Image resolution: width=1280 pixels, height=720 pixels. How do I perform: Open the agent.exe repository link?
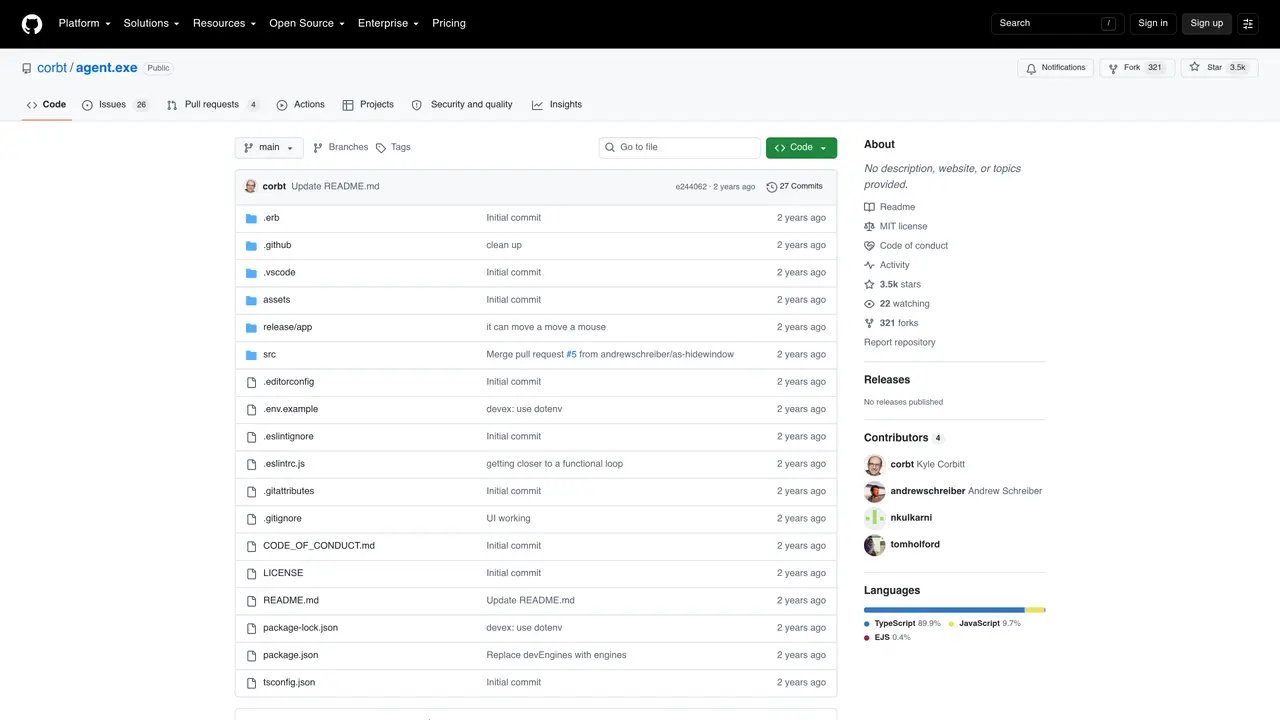(x=107, y=68)
